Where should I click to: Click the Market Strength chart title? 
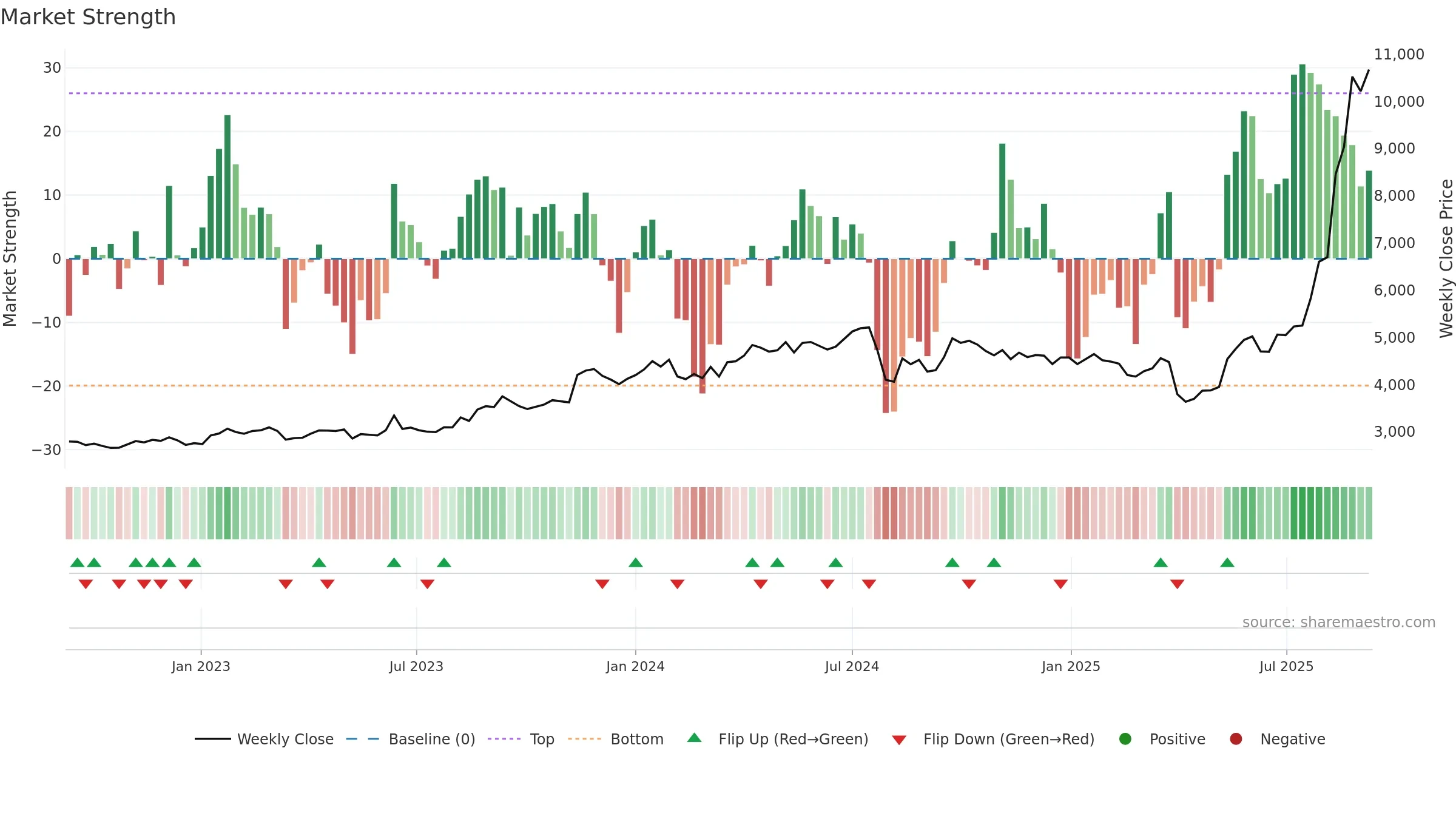88,18
